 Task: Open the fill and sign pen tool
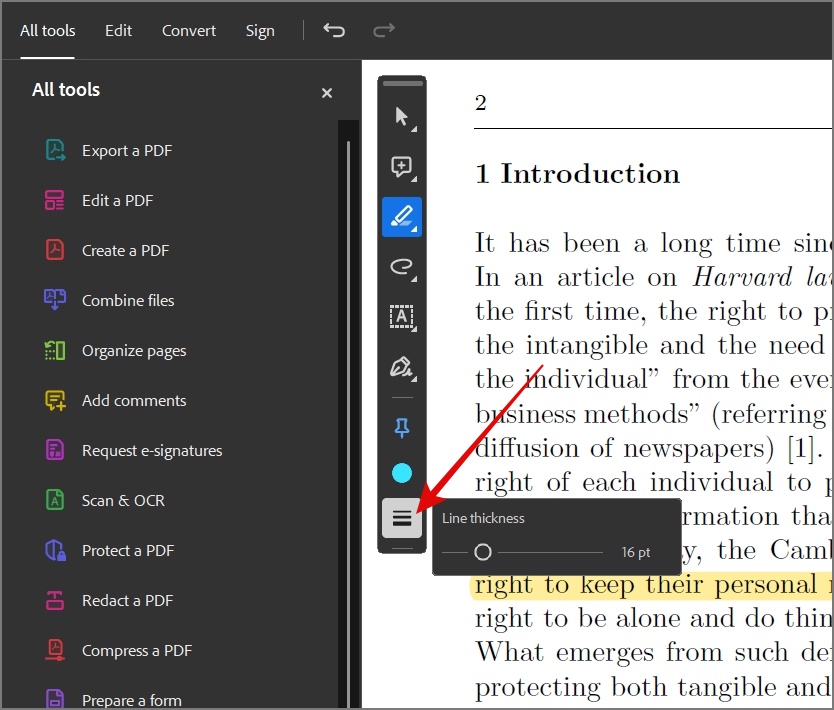pyautogui.click(x=402, y=367)
